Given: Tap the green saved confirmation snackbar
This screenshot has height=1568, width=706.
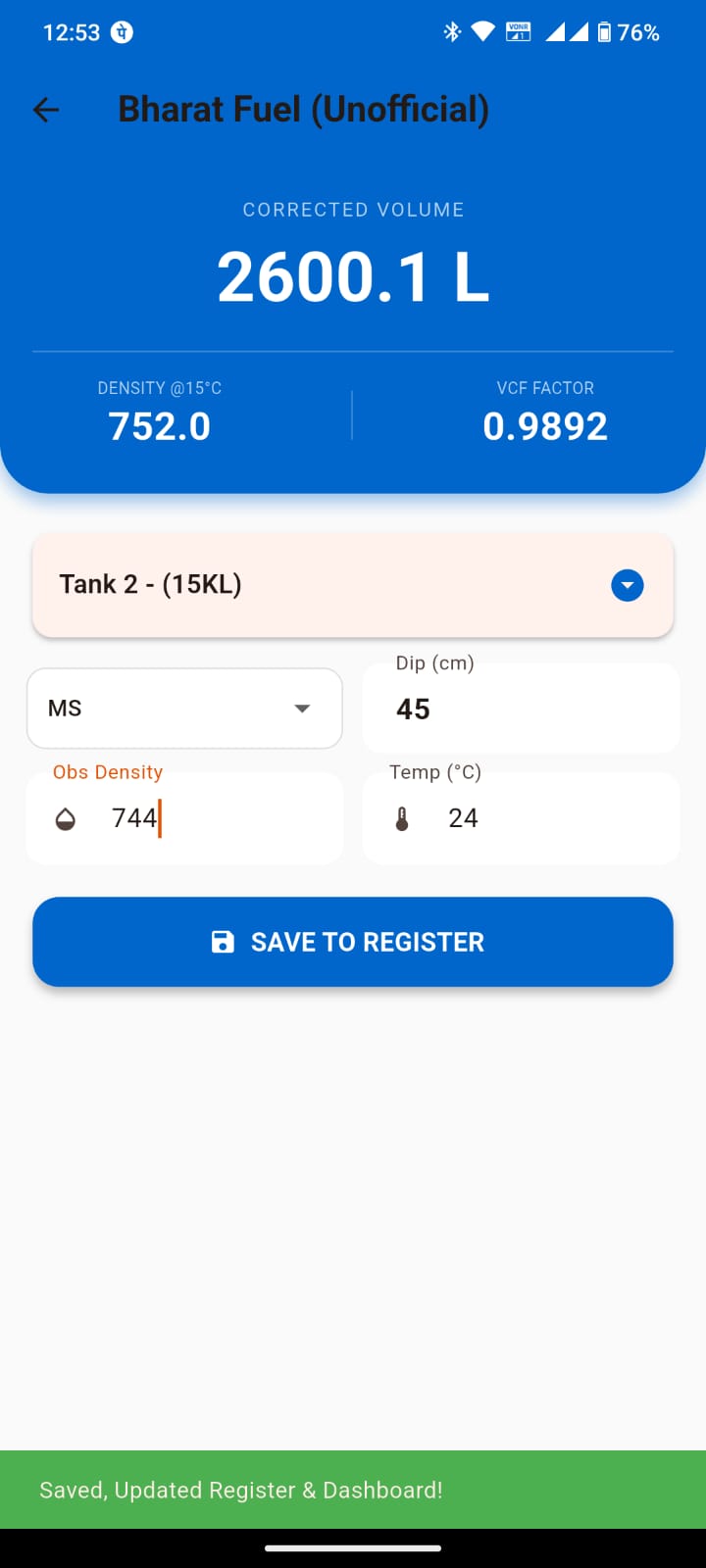Looking at the screenshot, I should pos(353,1490).
